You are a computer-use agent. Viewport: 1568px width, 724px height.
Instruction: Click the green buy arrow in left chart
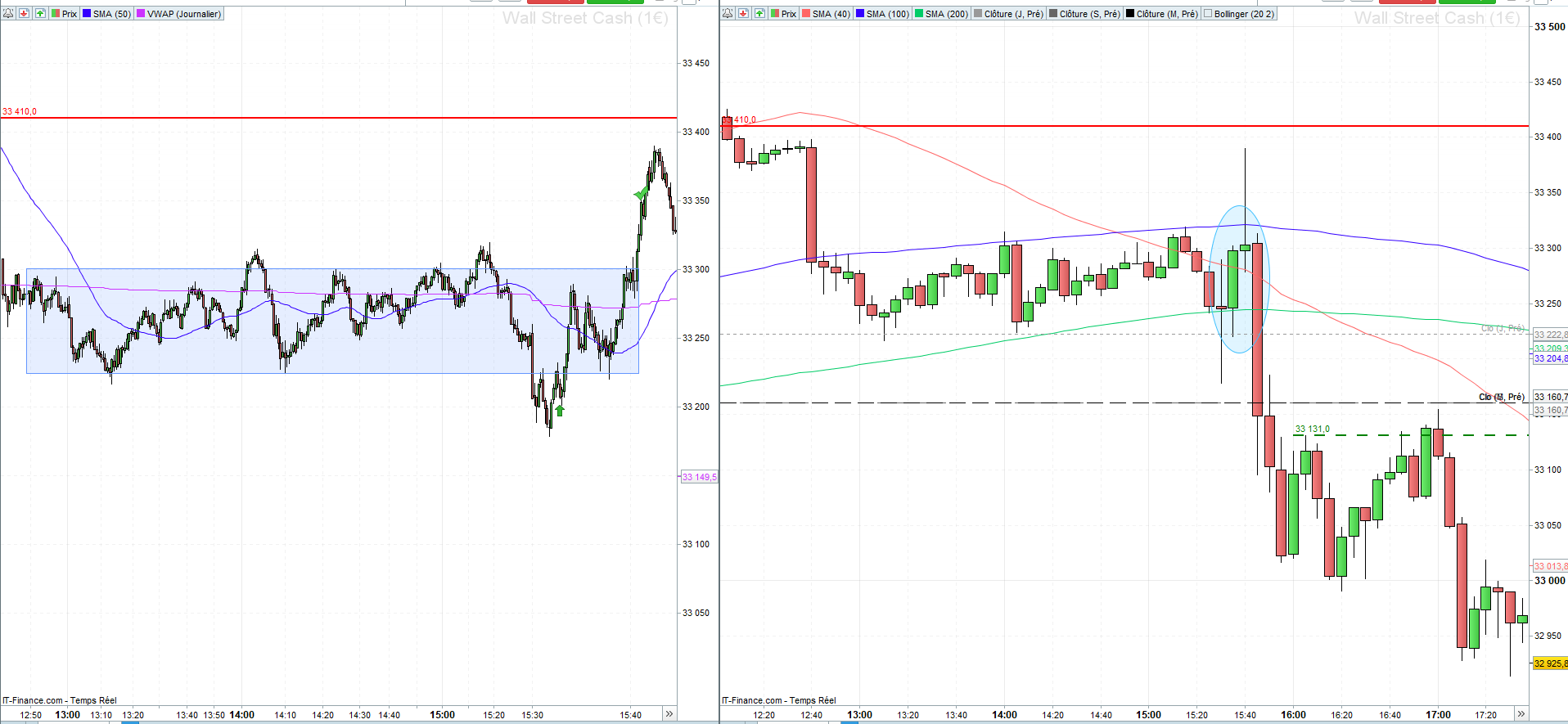40,14
